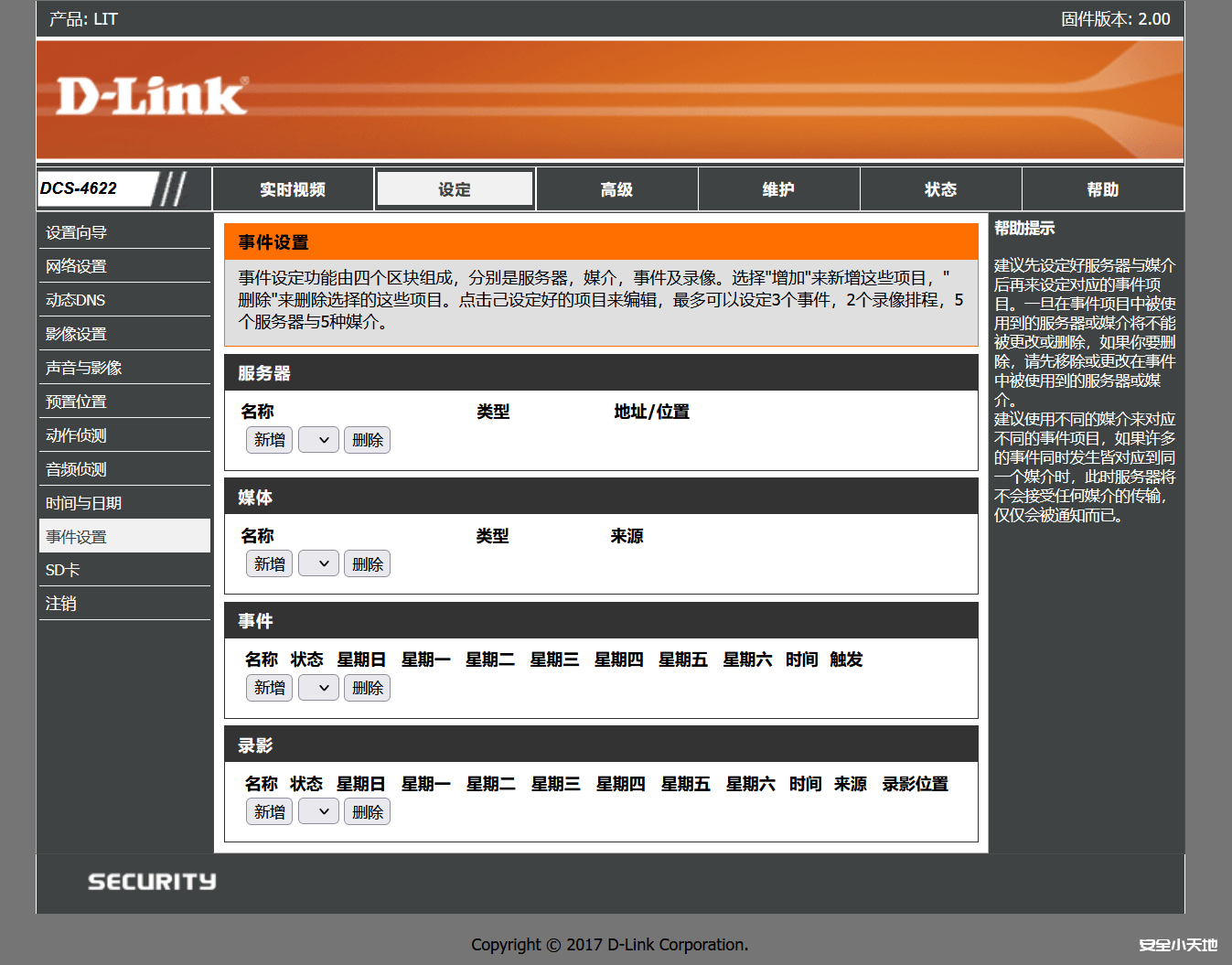The height and width of the screenshot is (965, 1232).
Task: Expand the dropdown in the 服务器 section
Action: (x=317, y=440)
